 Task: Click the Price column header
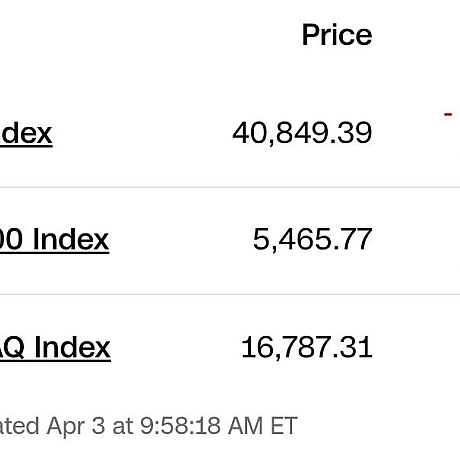coord(337,35)
